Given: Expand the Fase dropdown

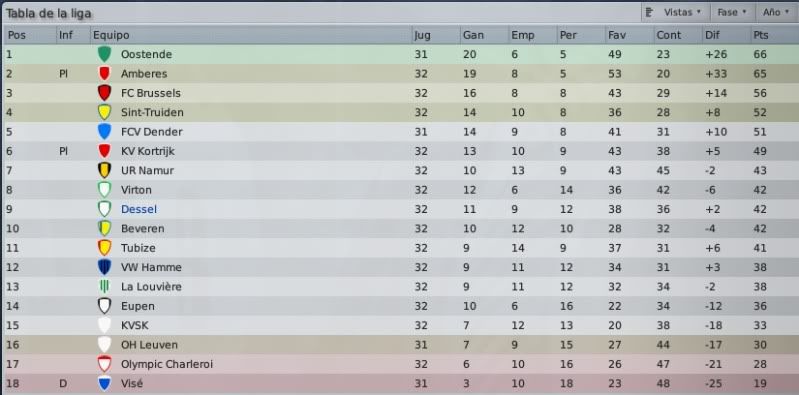Looking at the screenshot, I should [732, 12].
